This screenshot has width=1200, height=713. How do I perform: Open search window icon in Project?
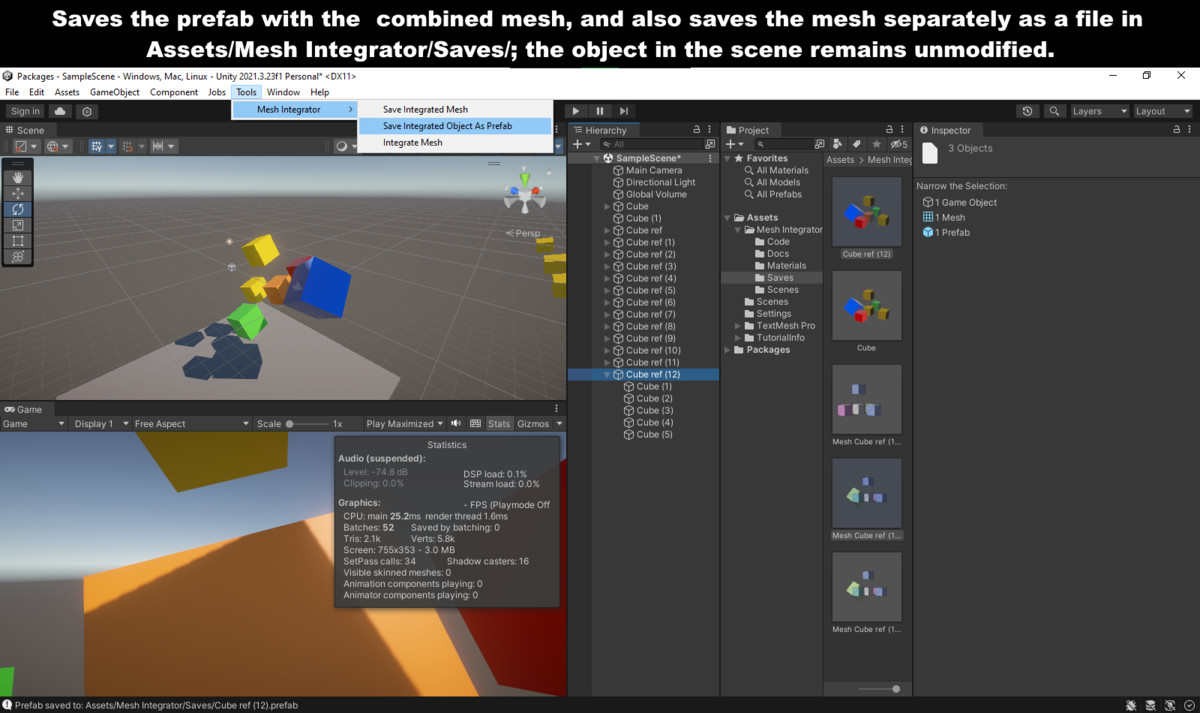coord(819,144)
